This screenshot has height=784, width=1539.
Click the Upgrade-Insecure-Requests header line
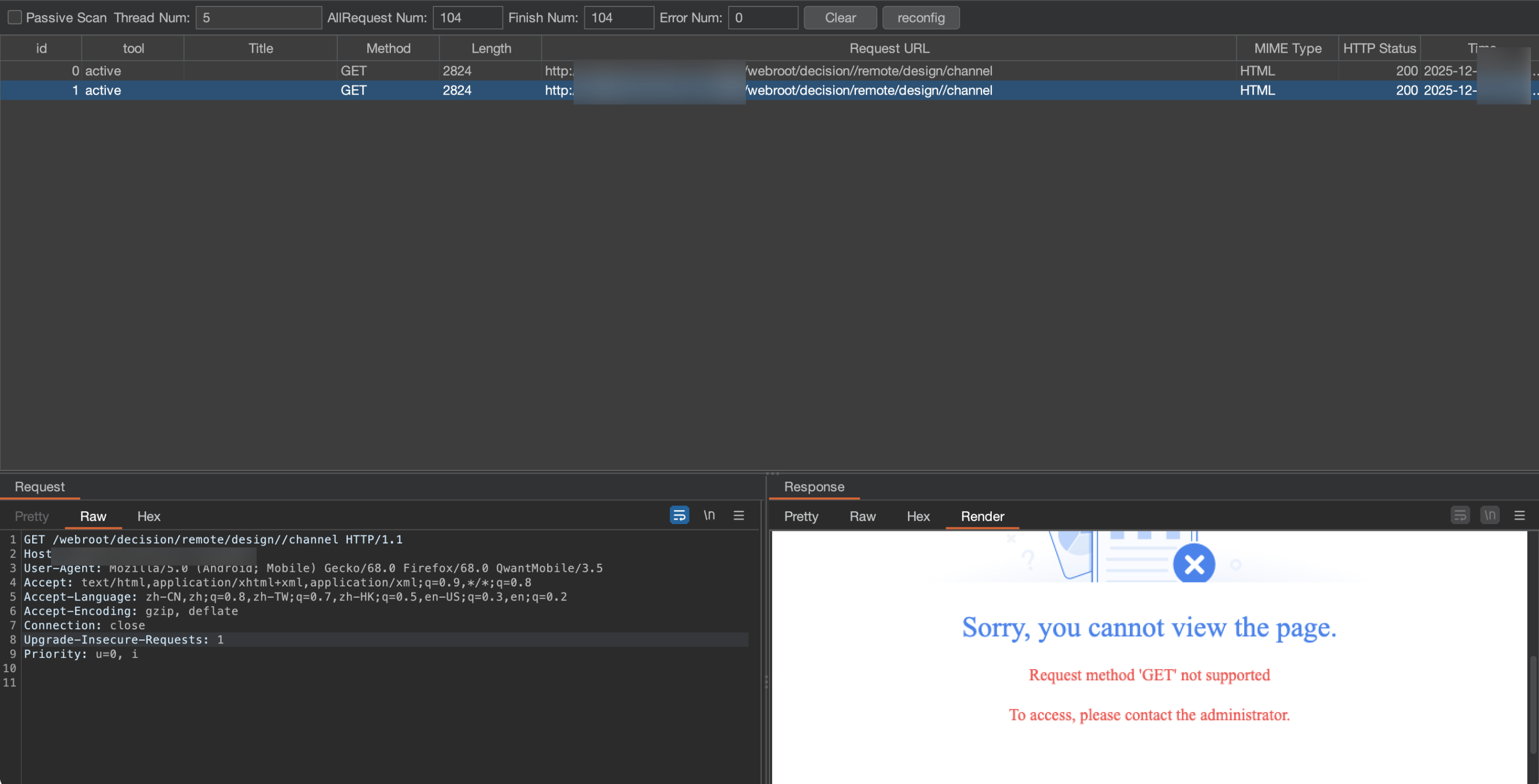(124, 640)
